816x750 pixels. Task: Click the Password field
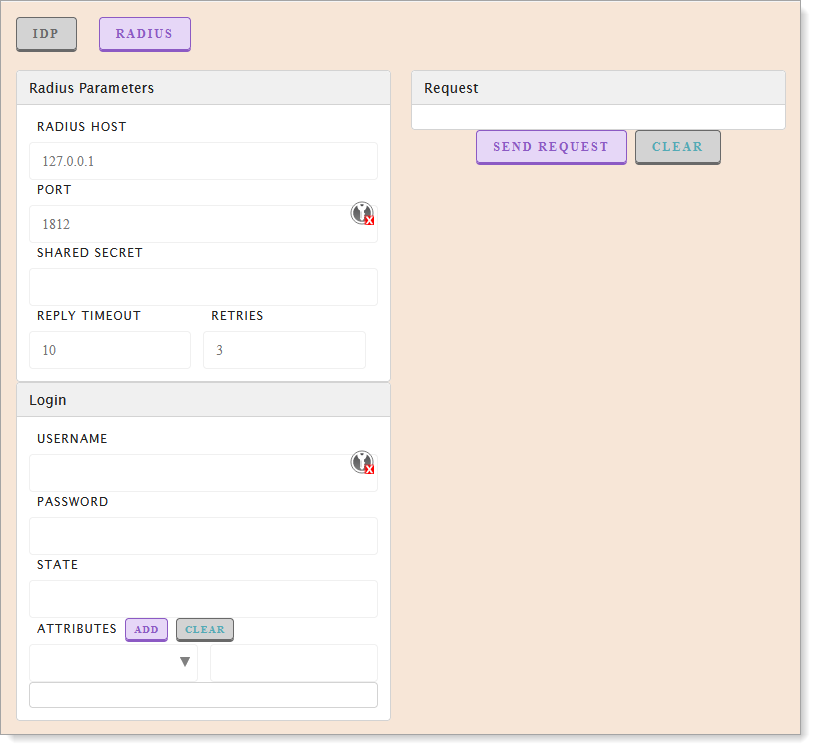coord(203,535)
